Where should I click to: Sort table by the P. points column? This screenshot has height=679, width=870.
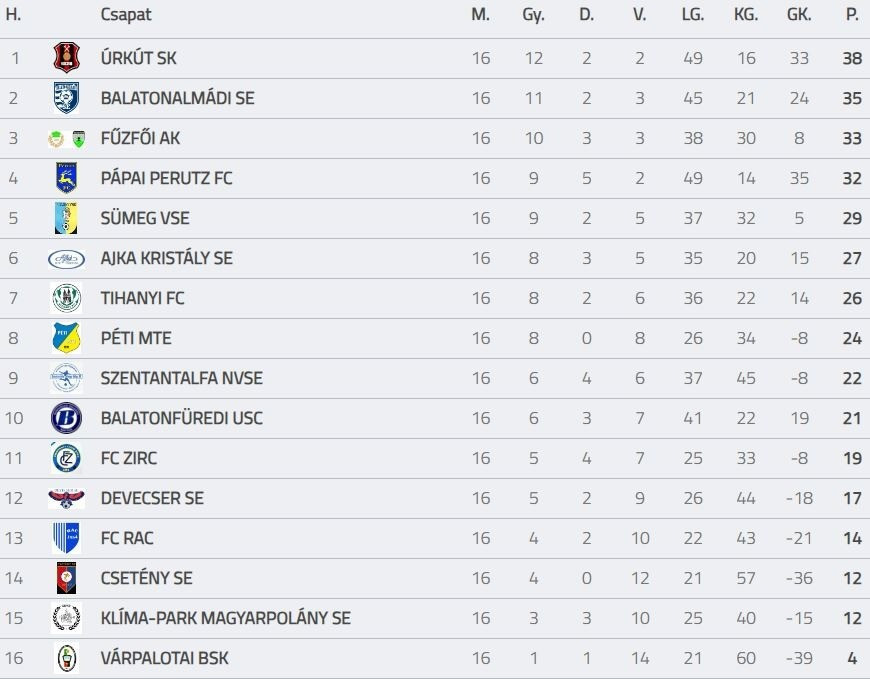[852, 15]
